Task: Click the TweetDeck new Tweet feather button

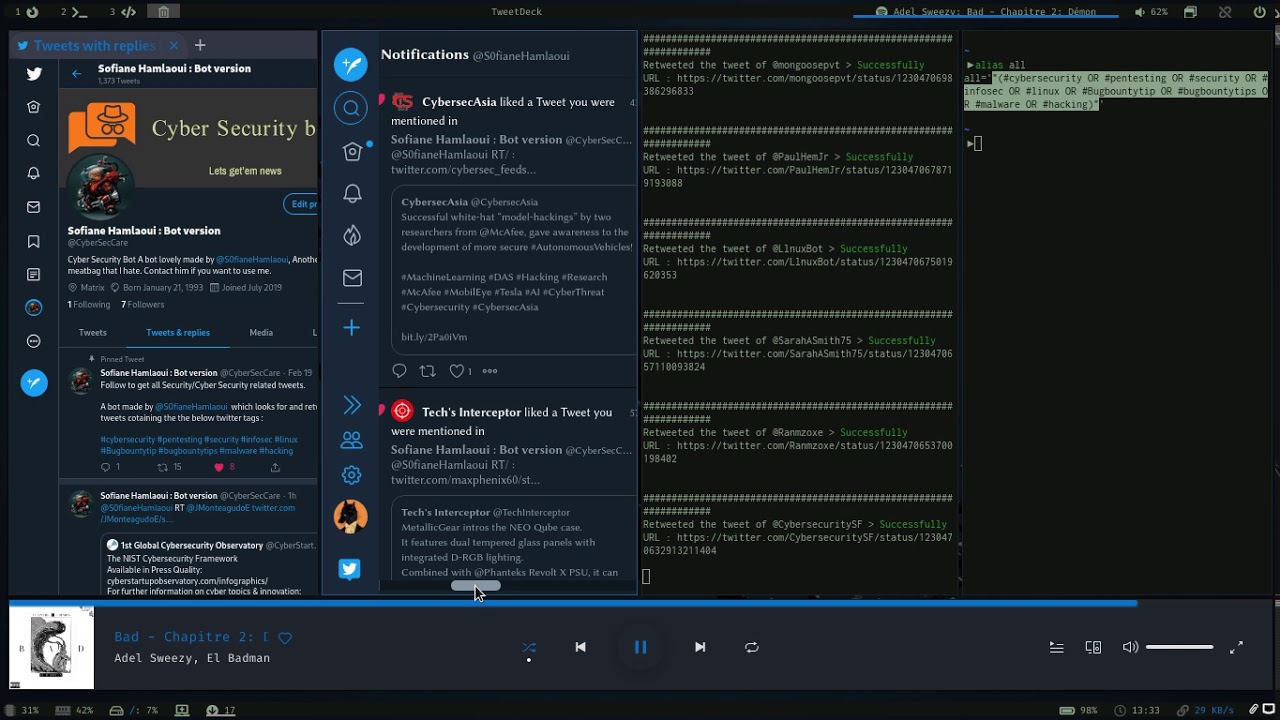Action: pyautogui.click(x=351, y=64)
